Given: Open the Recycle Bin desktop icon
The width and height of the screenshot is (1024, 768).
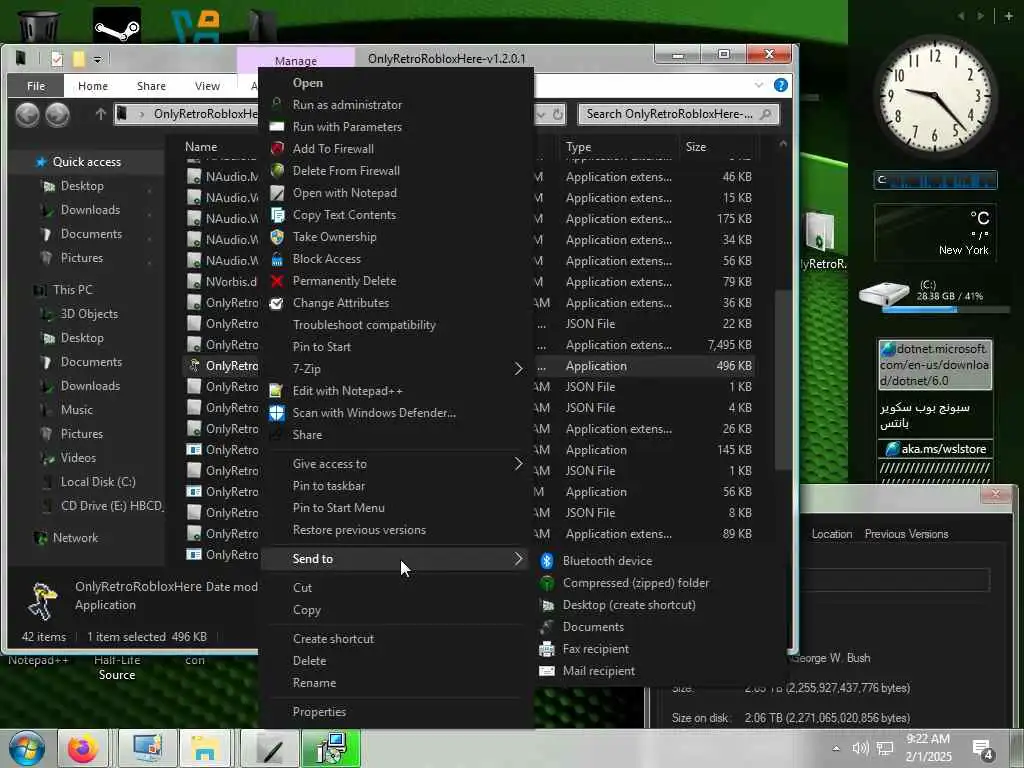Looking at the screenshot, I should pos(39,24).
